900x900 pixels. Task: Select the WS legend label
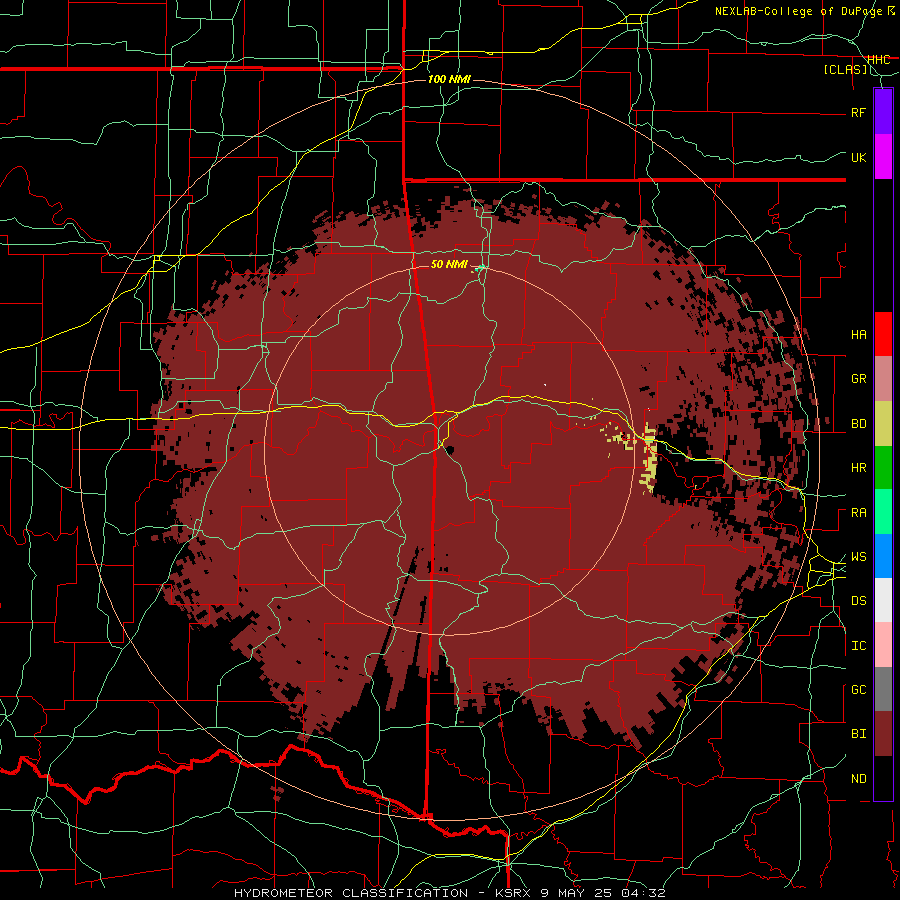click(858, 557)
